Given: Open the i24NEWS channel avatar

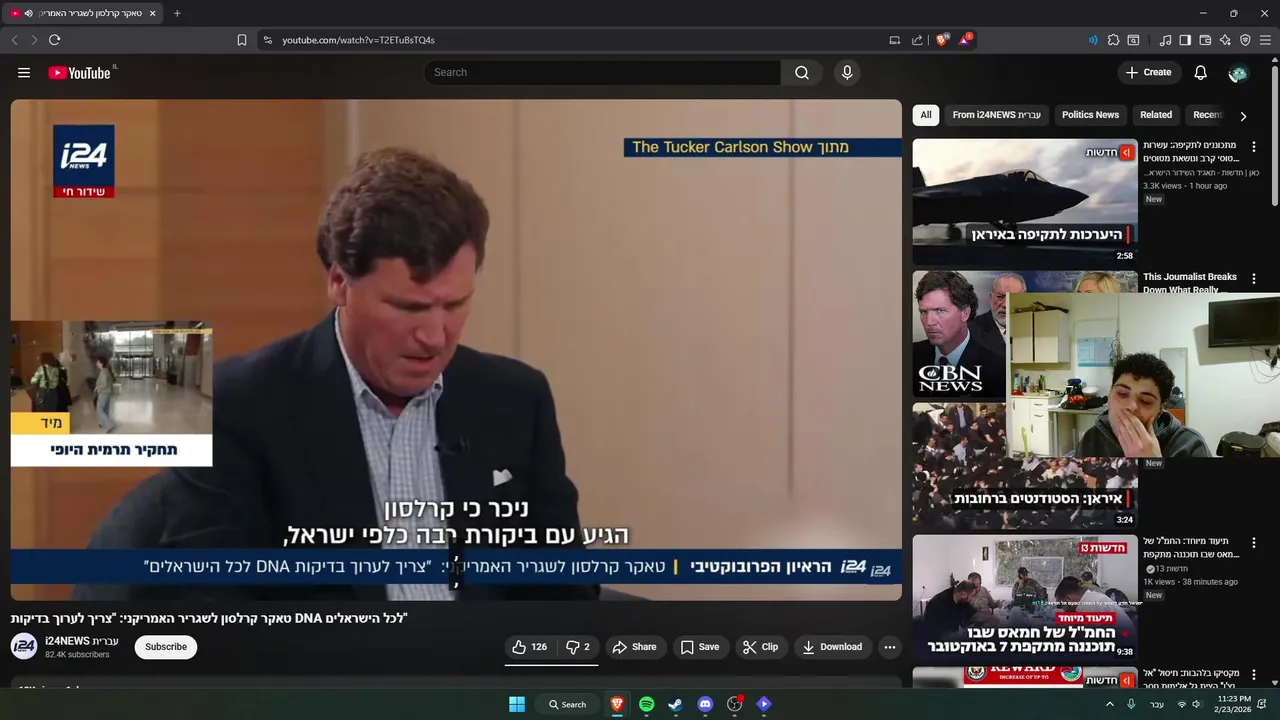Looking at the screenshot, I should [x=24, y=647].
